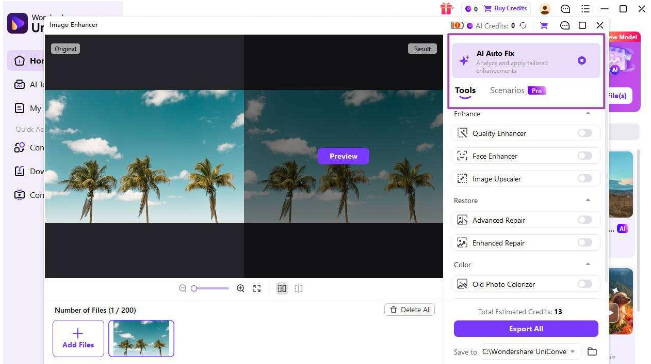651x364 pixels.
Task: Click the Face Enhancer tool icon
Action: pos(462,156)
